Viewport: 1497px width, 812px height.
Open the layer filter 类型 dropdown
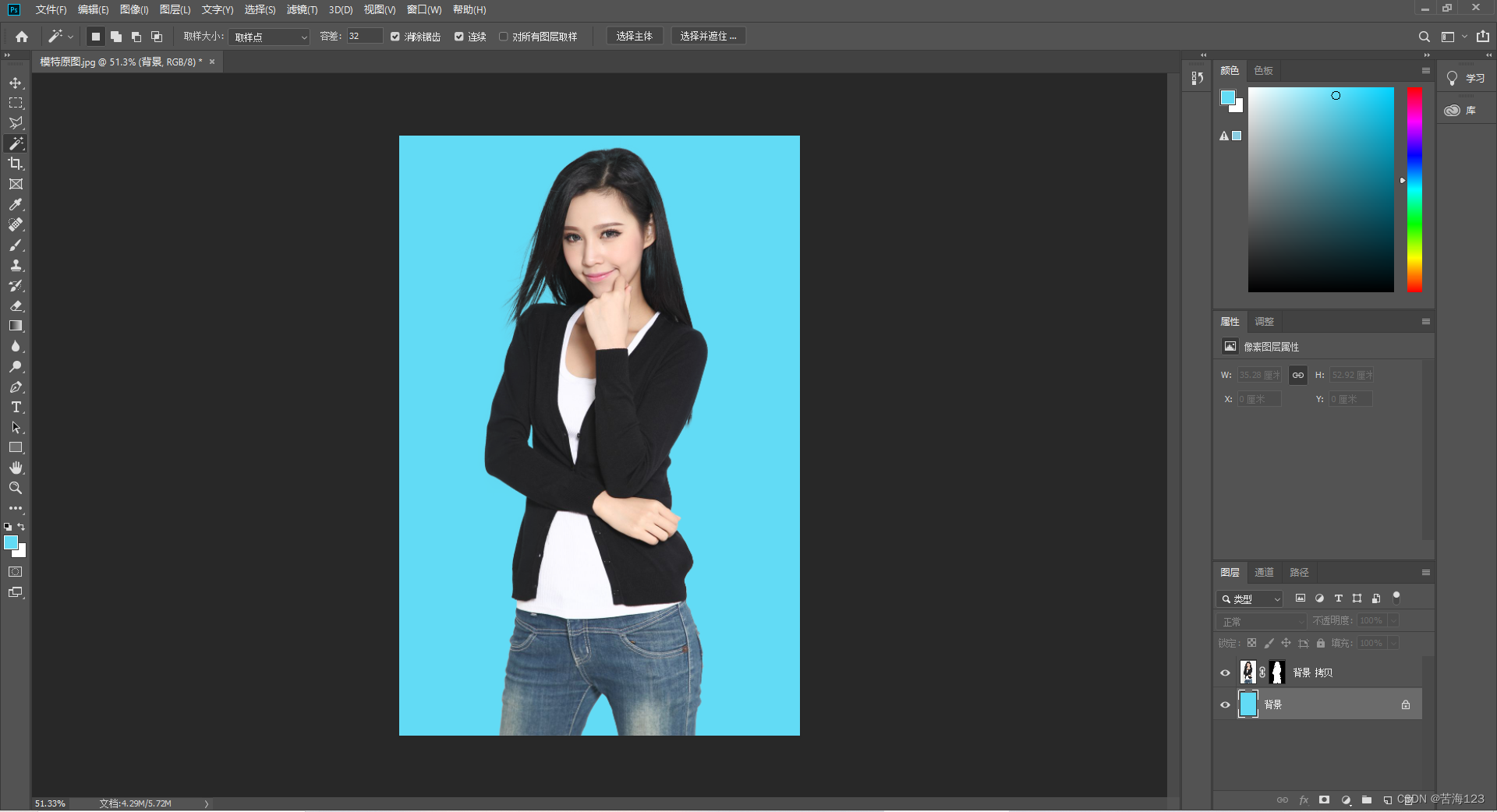pyautogui.click(x=1250, y=598)
